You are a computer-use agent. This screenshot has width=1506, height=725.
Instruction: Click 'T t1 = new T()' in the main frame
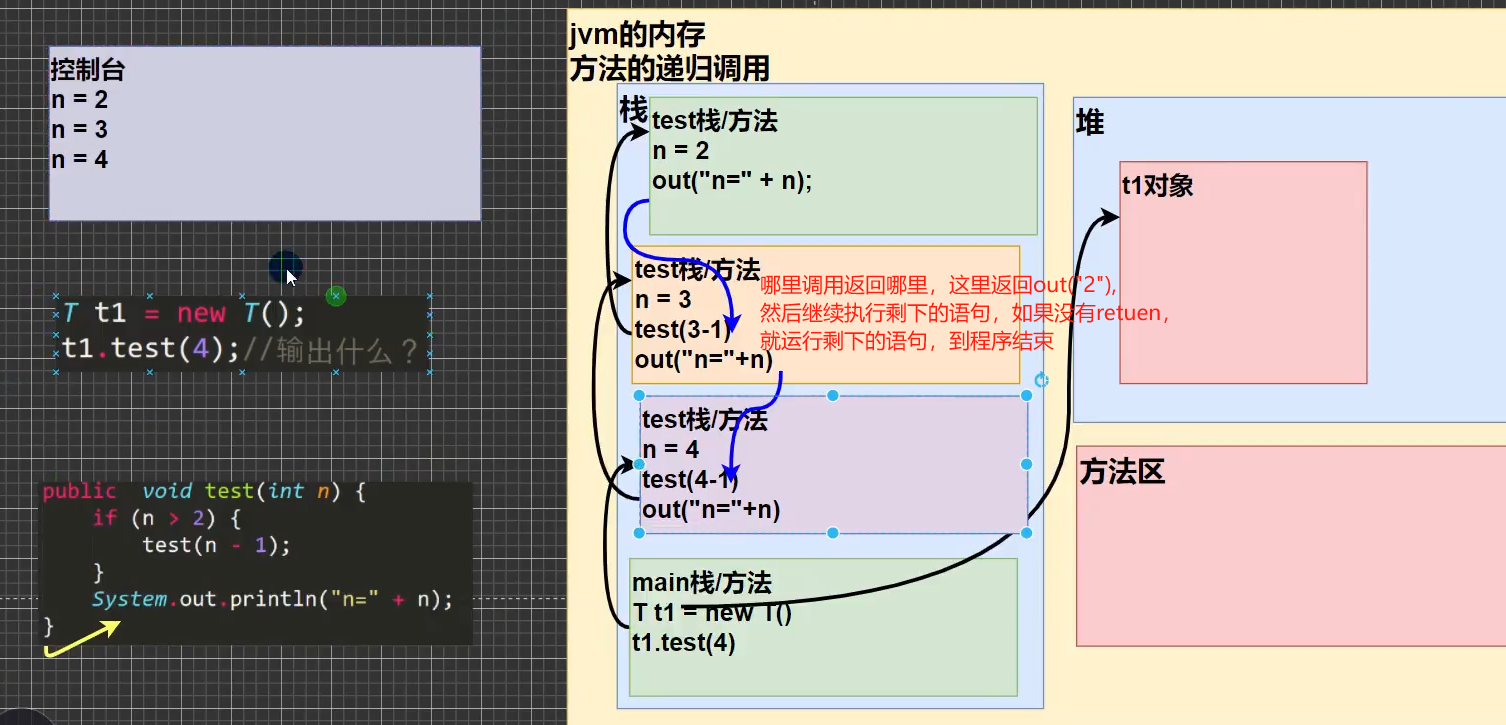point(713,613)
